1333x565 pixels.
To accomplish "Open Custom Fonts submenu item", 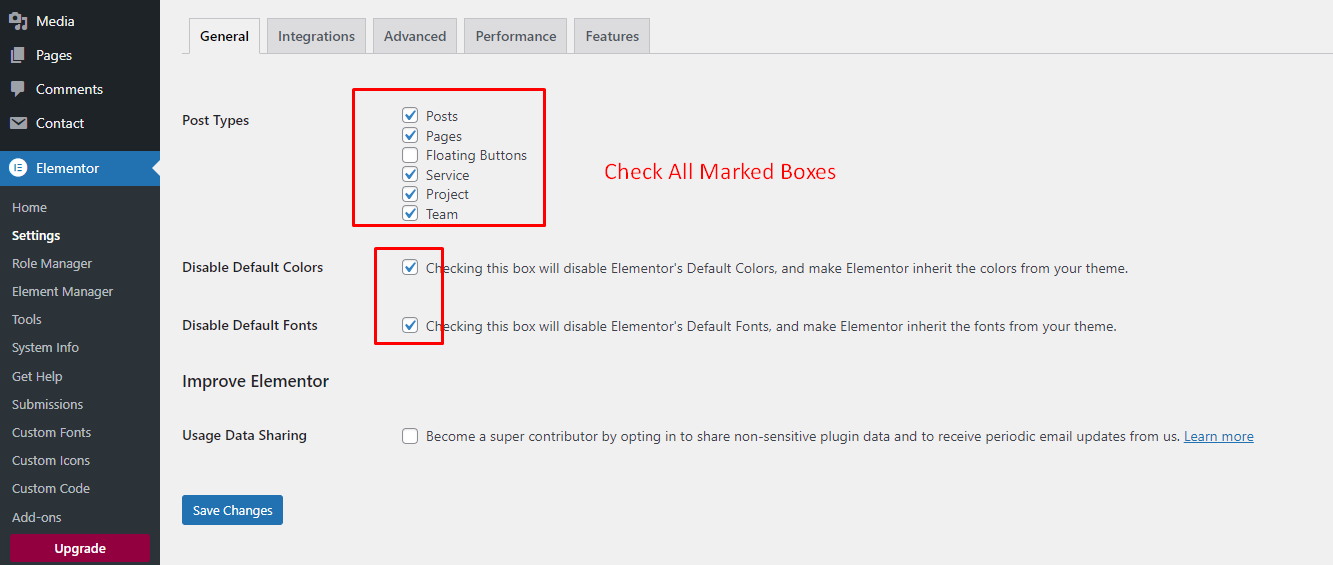I will pos(52,433).
